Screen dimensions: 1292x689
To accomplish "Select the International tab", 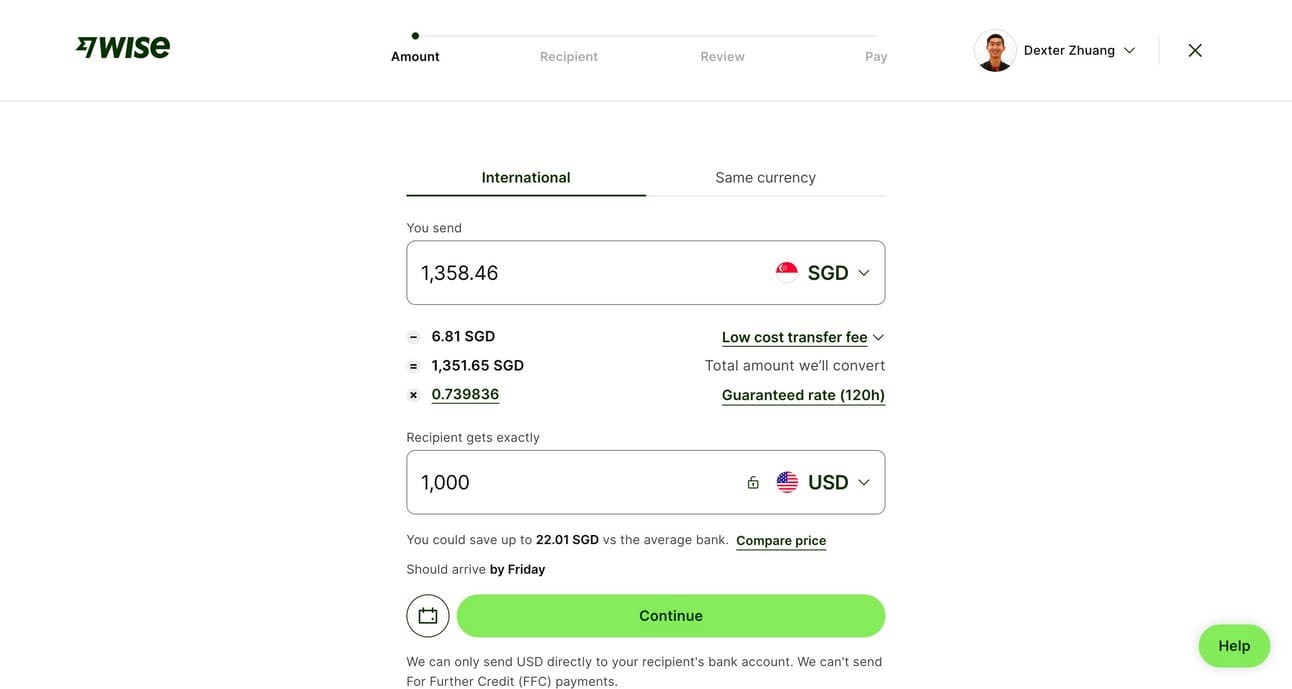I will click(x=526, y=178).
